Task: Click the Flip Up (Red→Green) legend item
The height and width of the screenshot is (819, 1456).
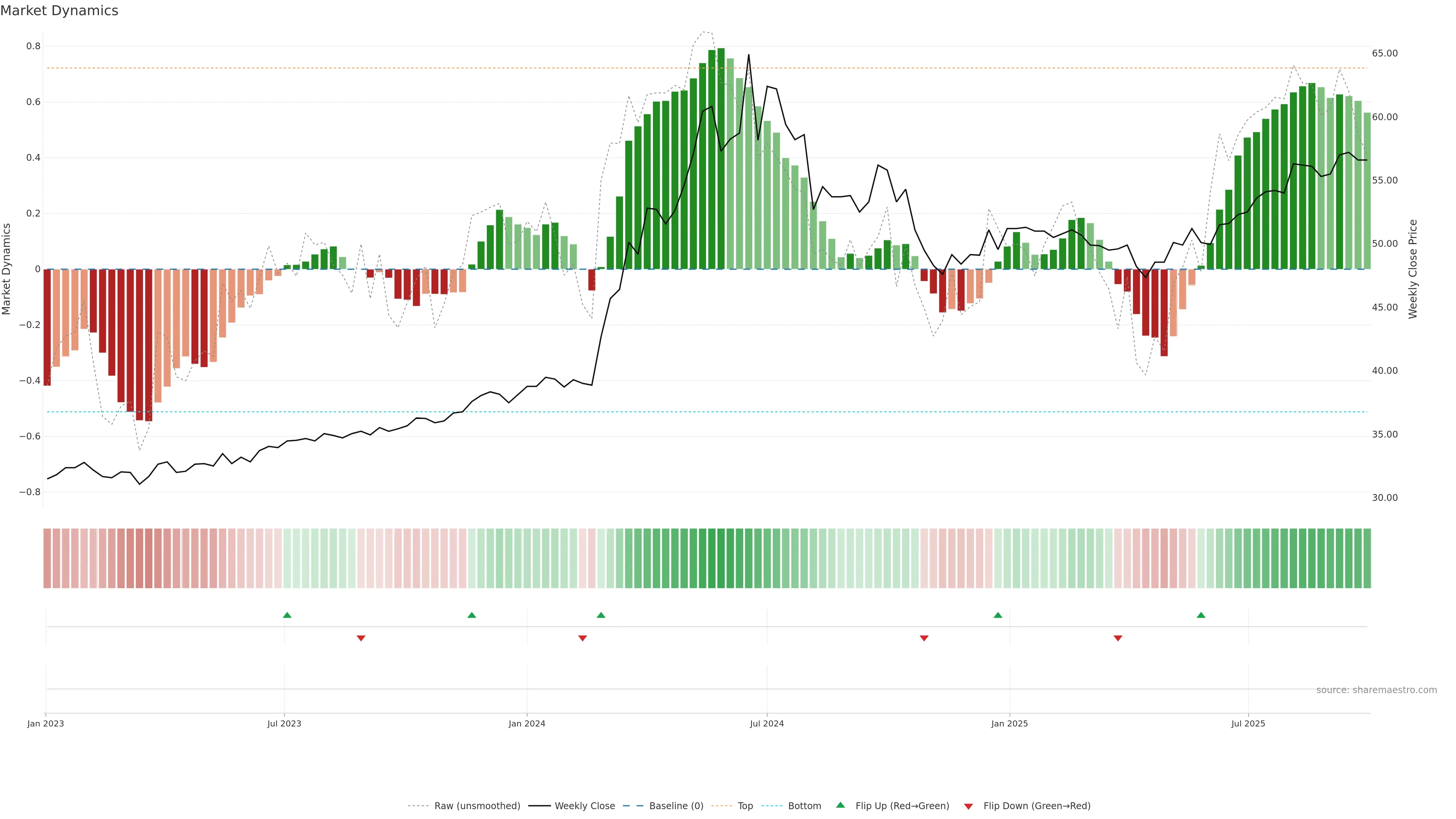Action: [x=902, y=806]
